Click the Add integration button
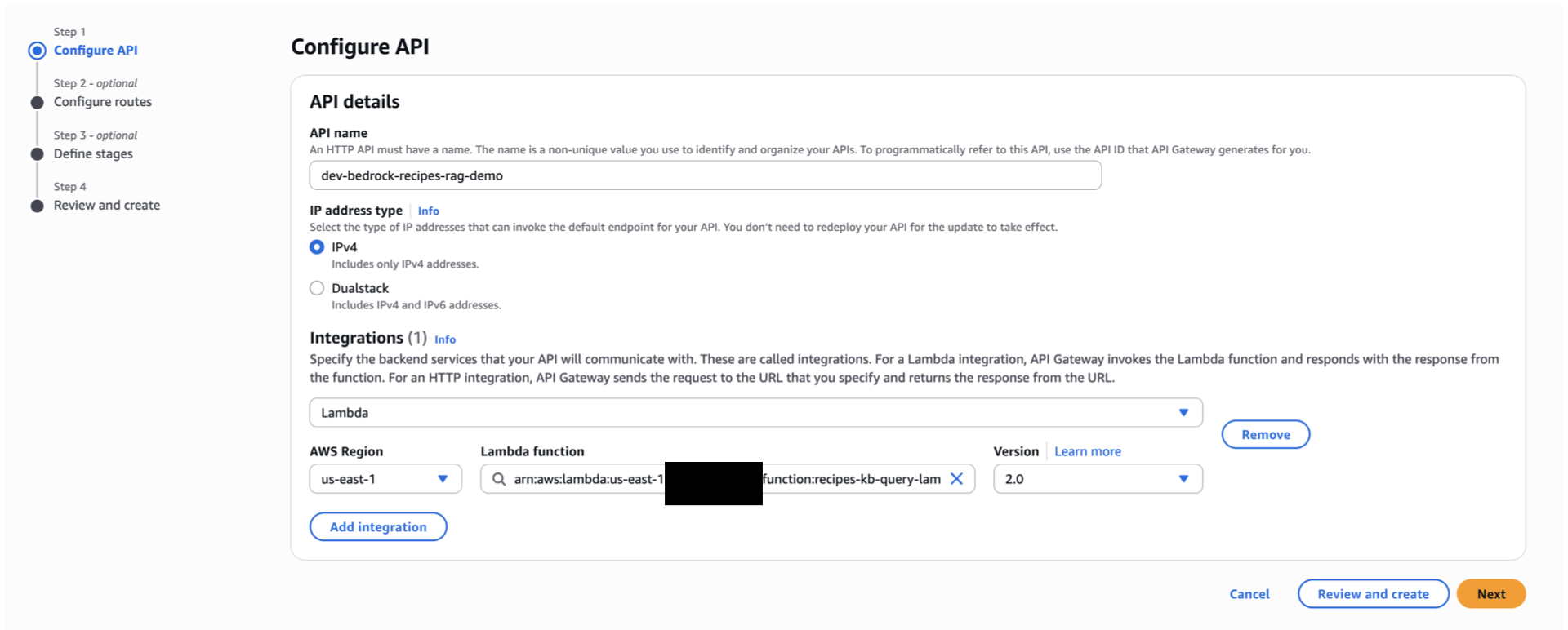 378,527
